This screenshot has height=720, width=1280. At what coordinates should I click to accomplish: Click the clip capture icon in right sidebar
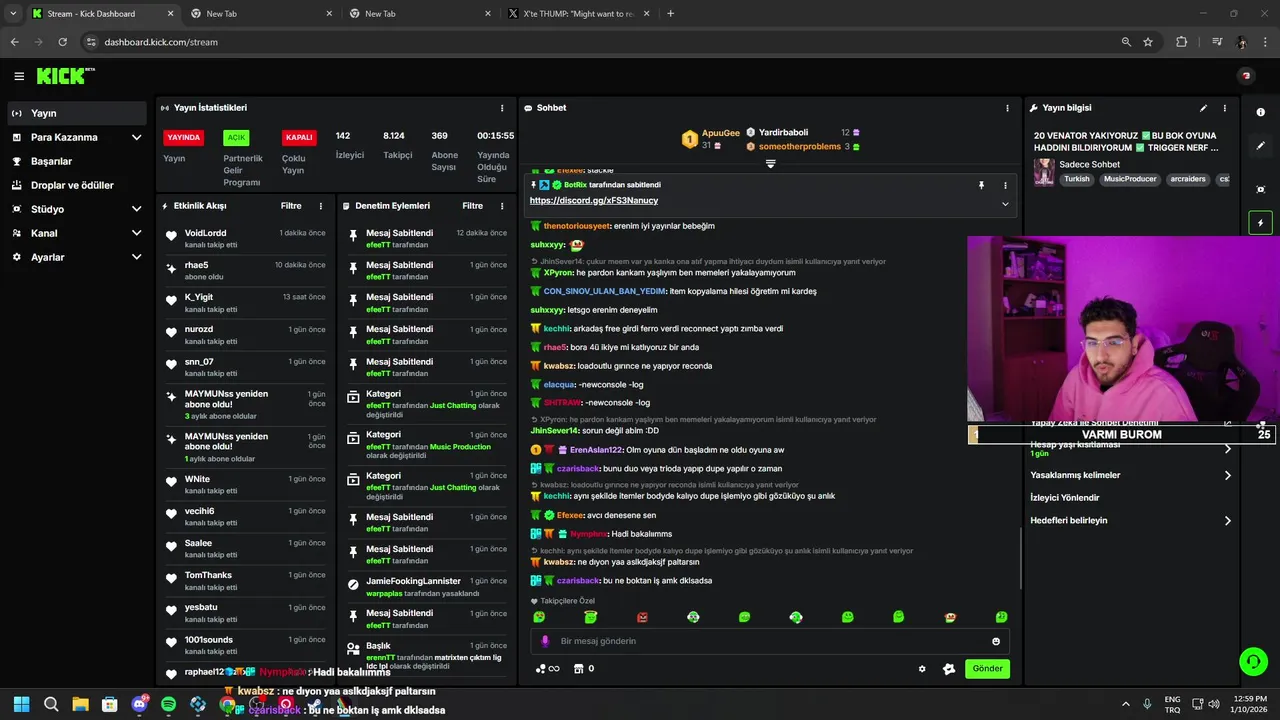(1260, 189)
